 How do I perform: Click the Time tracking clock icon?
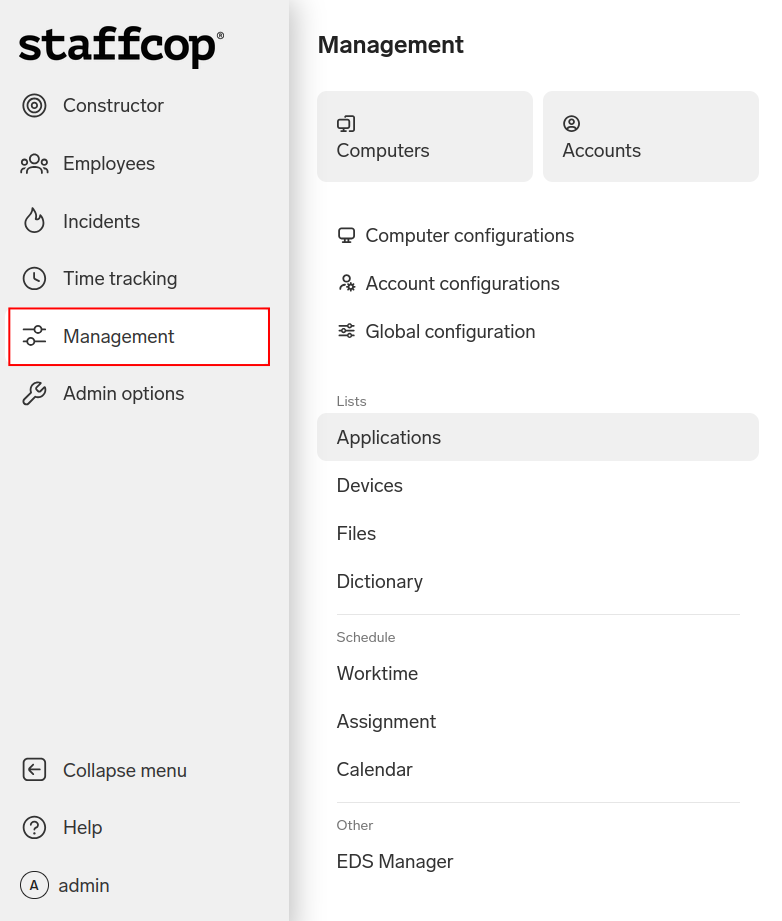pos(34,279)
